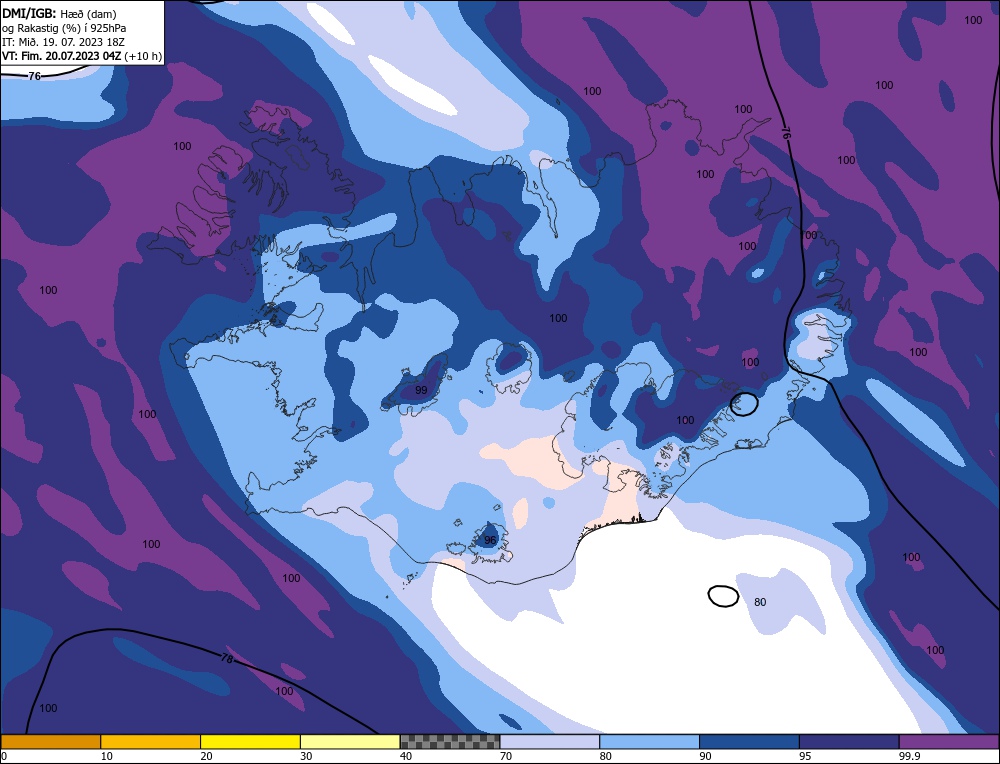This screenshot has height=764, width=1000.
Task: Select the 'IT: Mið. 19. 07. 2023 18Z' line
Action: click(x=64, y=41)
